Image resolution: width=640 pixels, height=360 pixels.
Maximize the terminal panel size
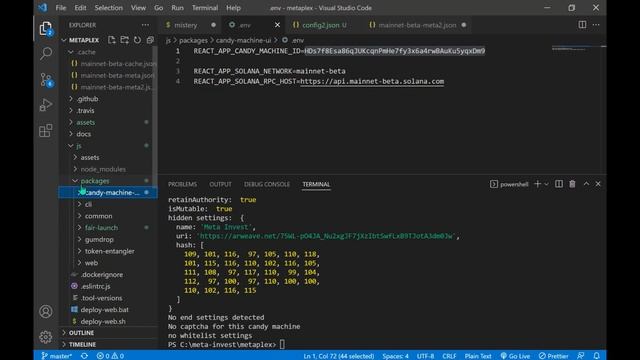pos(586,184)
